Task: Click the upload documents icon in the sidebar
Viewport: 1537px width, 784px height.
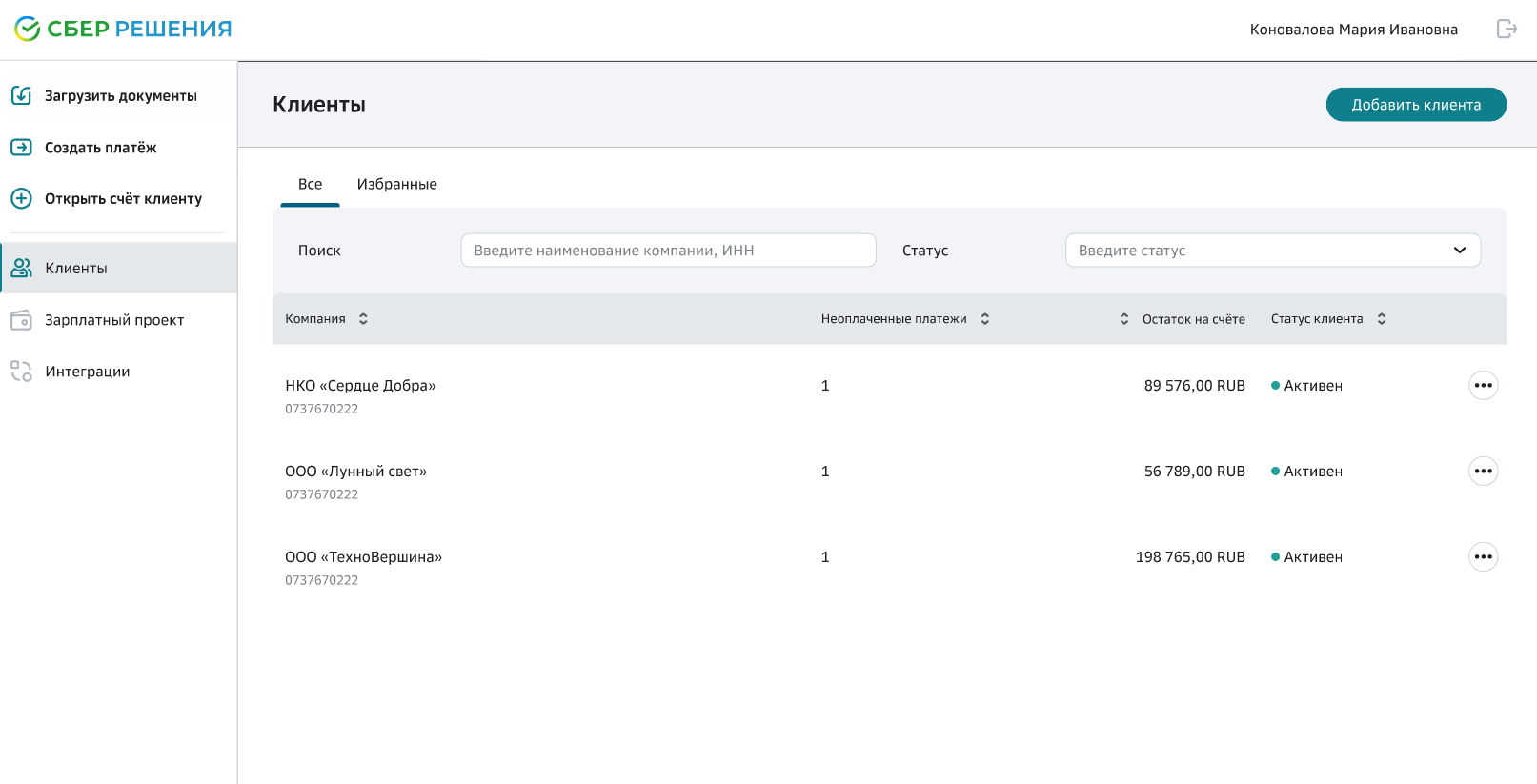Action: (21, 95)
